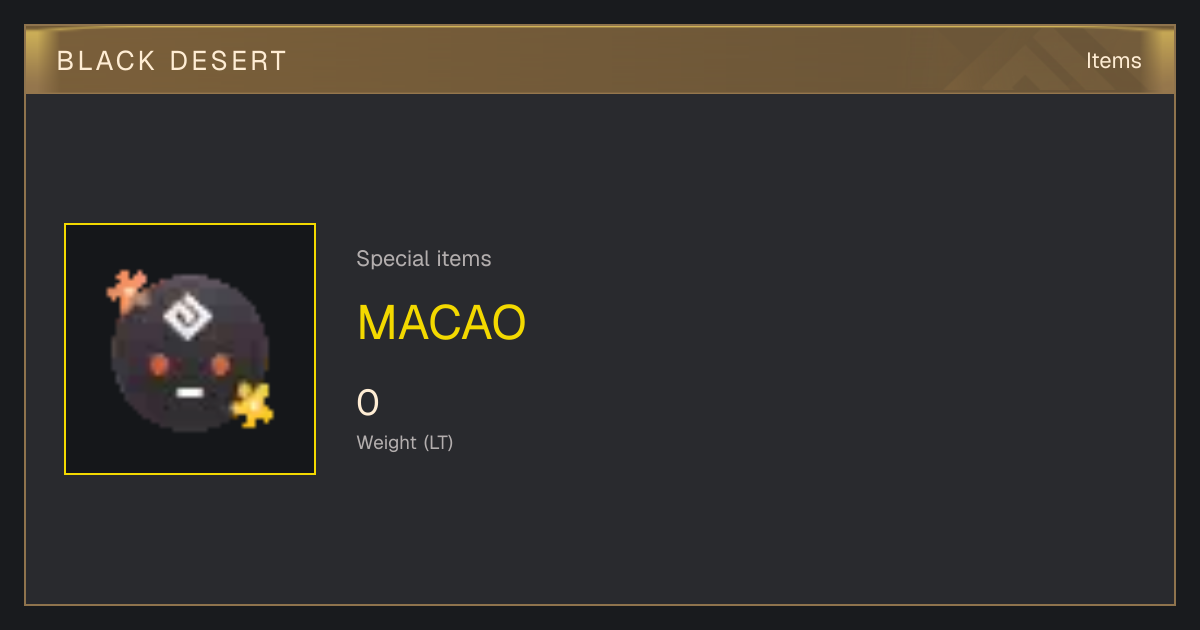Click the MACAO item thumbnail image
Image resolution: width=1200 pixels, height=630 pixels.
click(190, 349)
